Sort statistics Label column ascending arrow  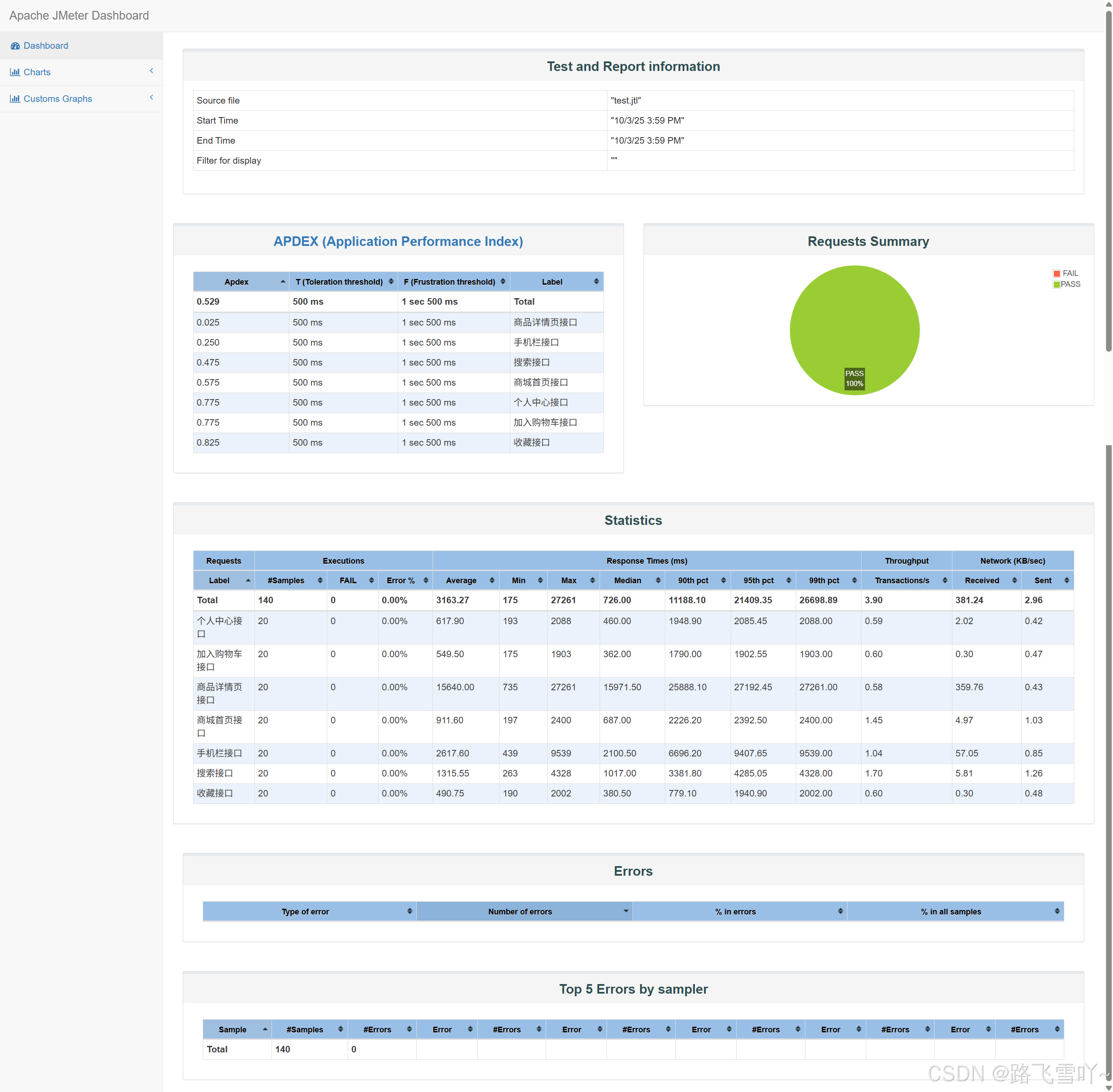point(248,581)
